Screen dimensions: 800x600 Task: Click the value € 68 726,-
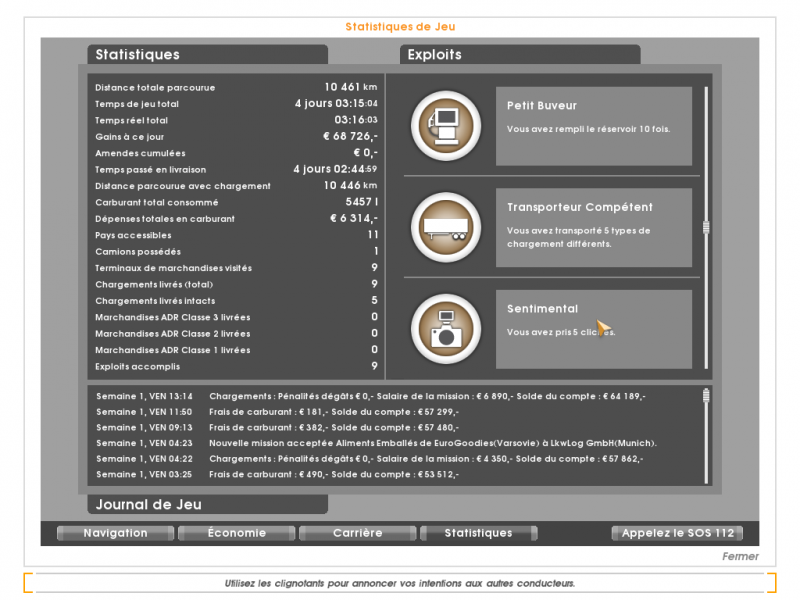coord(350,136)
